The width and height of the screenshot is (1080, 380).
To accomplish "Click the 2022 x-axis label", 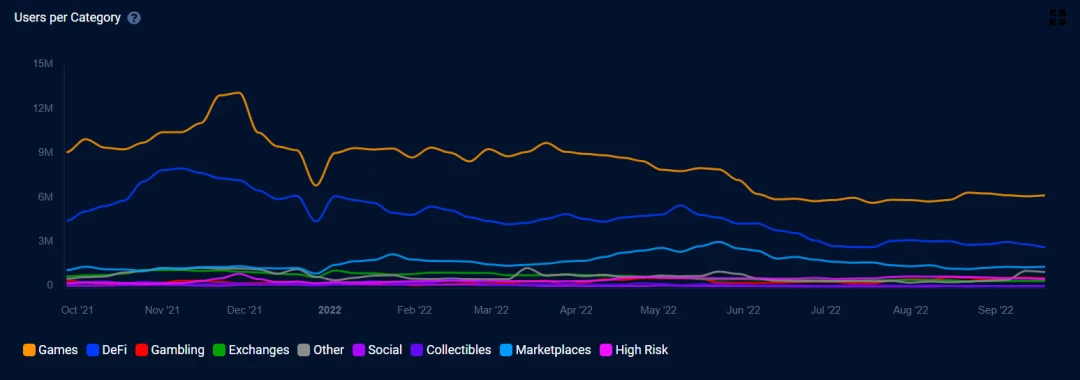I will click(329, 310).
